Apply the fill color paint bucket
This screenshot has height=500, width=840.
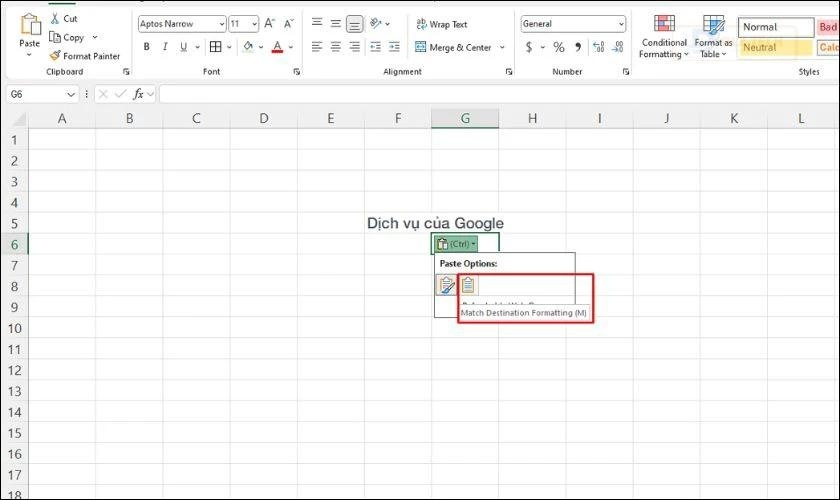coord(248,47)
